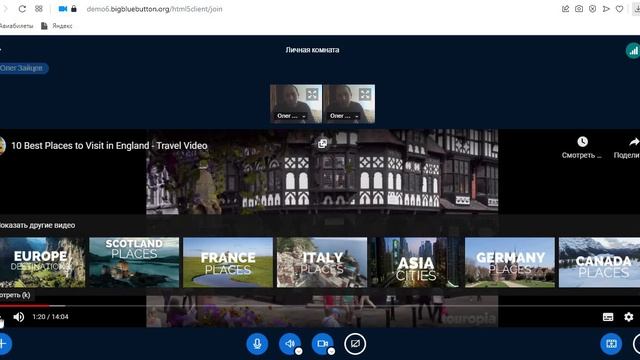Image resolution: width=640 pixels, height=360 pixels.
Task: Mute the BigBlueButton microphone
Action: (x=257, y=344)
